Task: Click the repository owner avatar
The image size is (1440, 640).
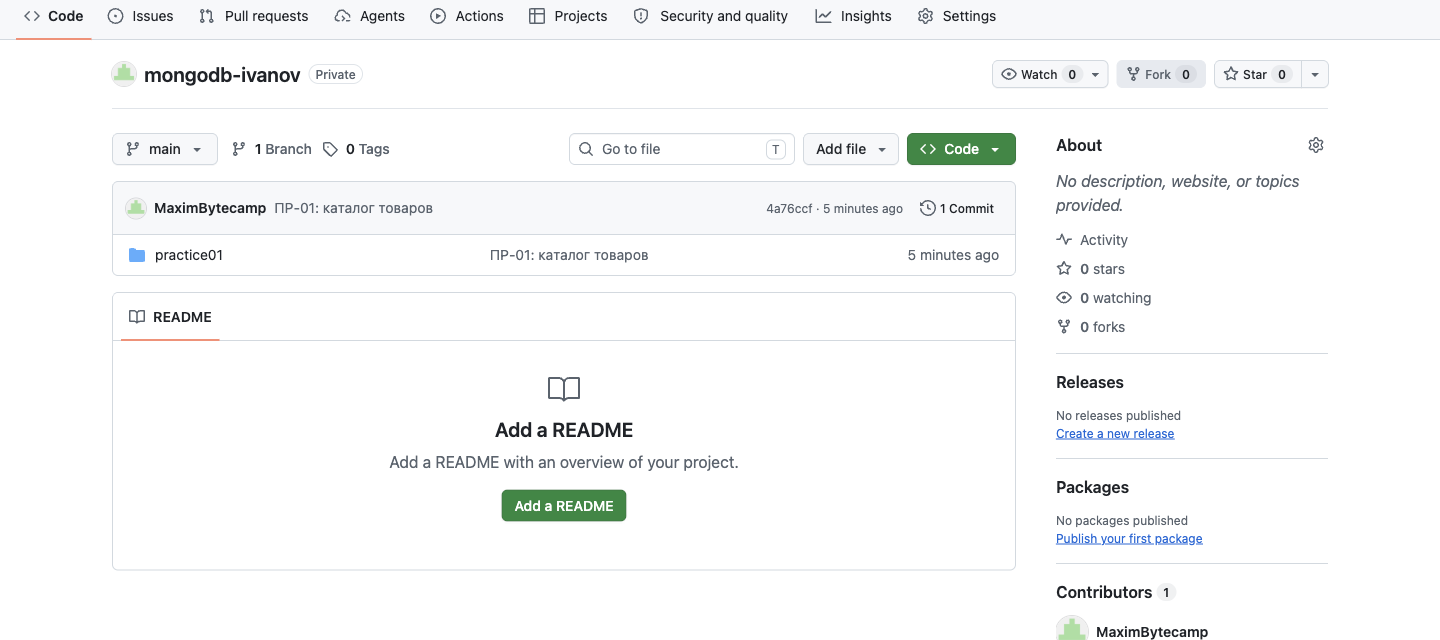Action: [x=124, y=74]
